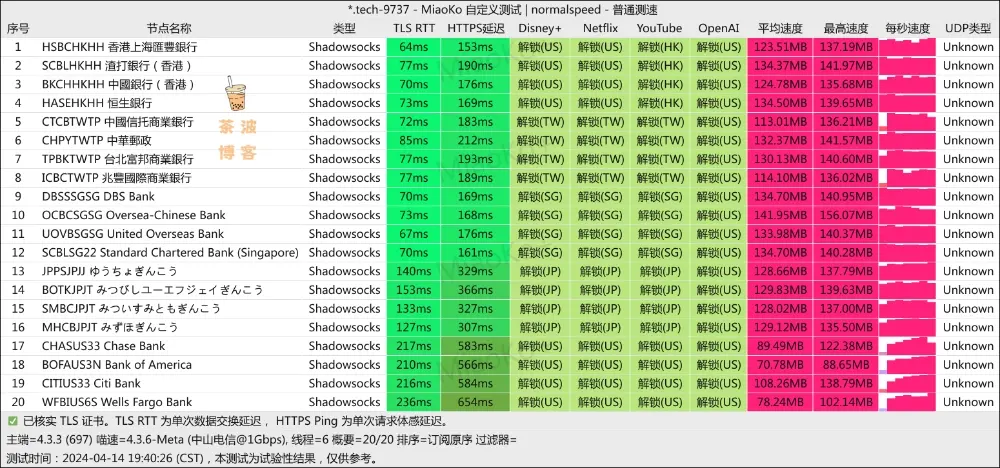Select node UOVBSGSG United Overseas Bank
Viewport: 1000px width, 468px height.
tap(133, 234)
